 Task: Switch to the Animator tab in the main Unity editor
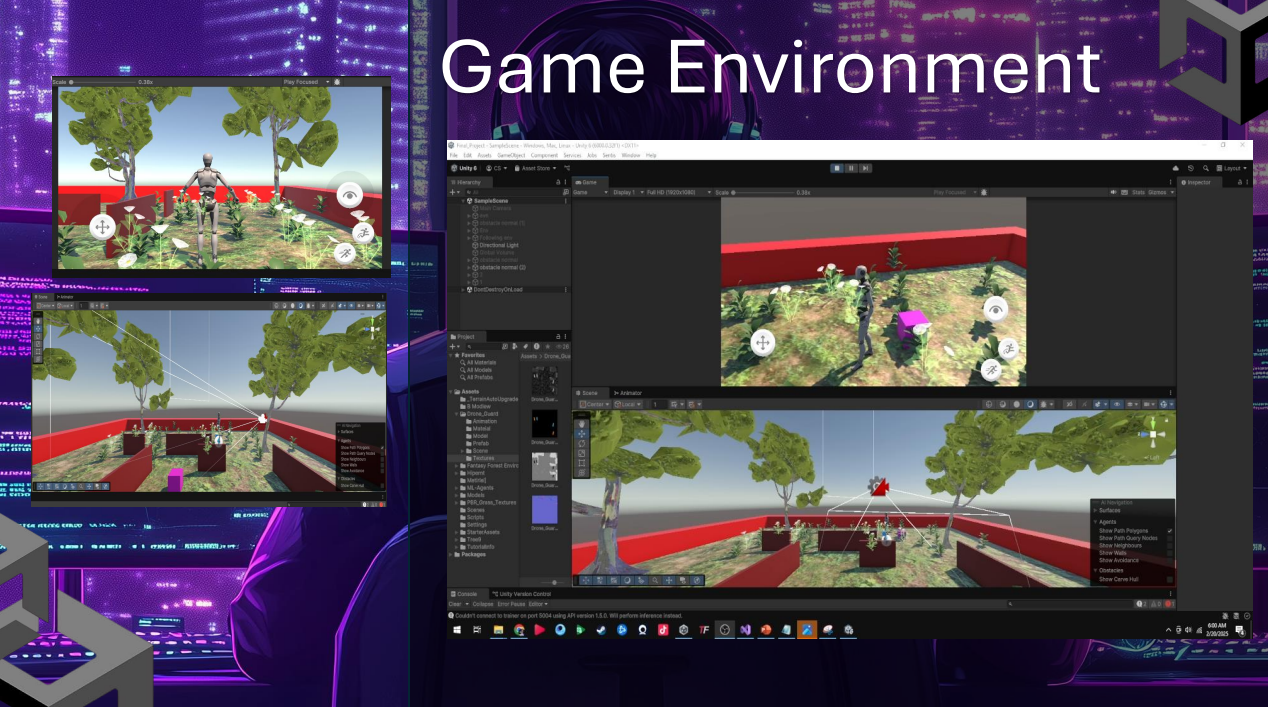628,393
